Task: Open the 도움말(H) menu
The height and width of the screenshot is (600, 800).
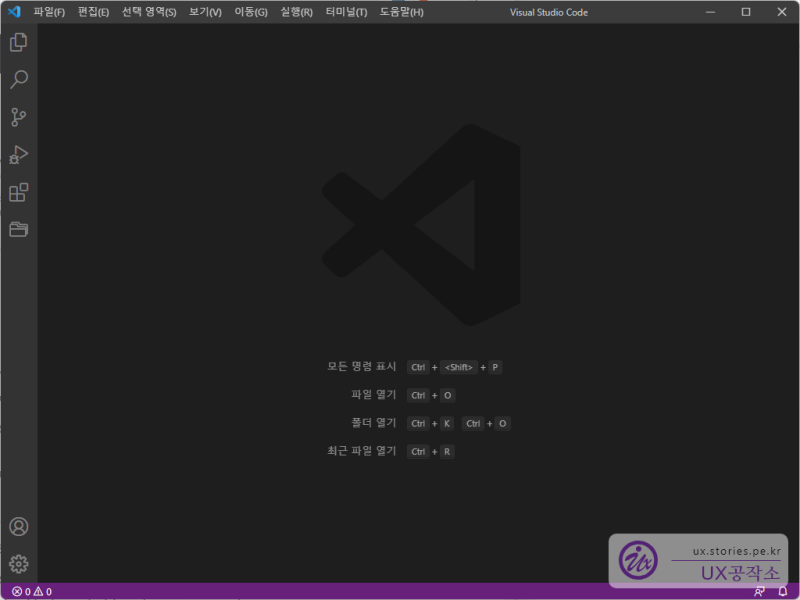Action: [402, 12]
